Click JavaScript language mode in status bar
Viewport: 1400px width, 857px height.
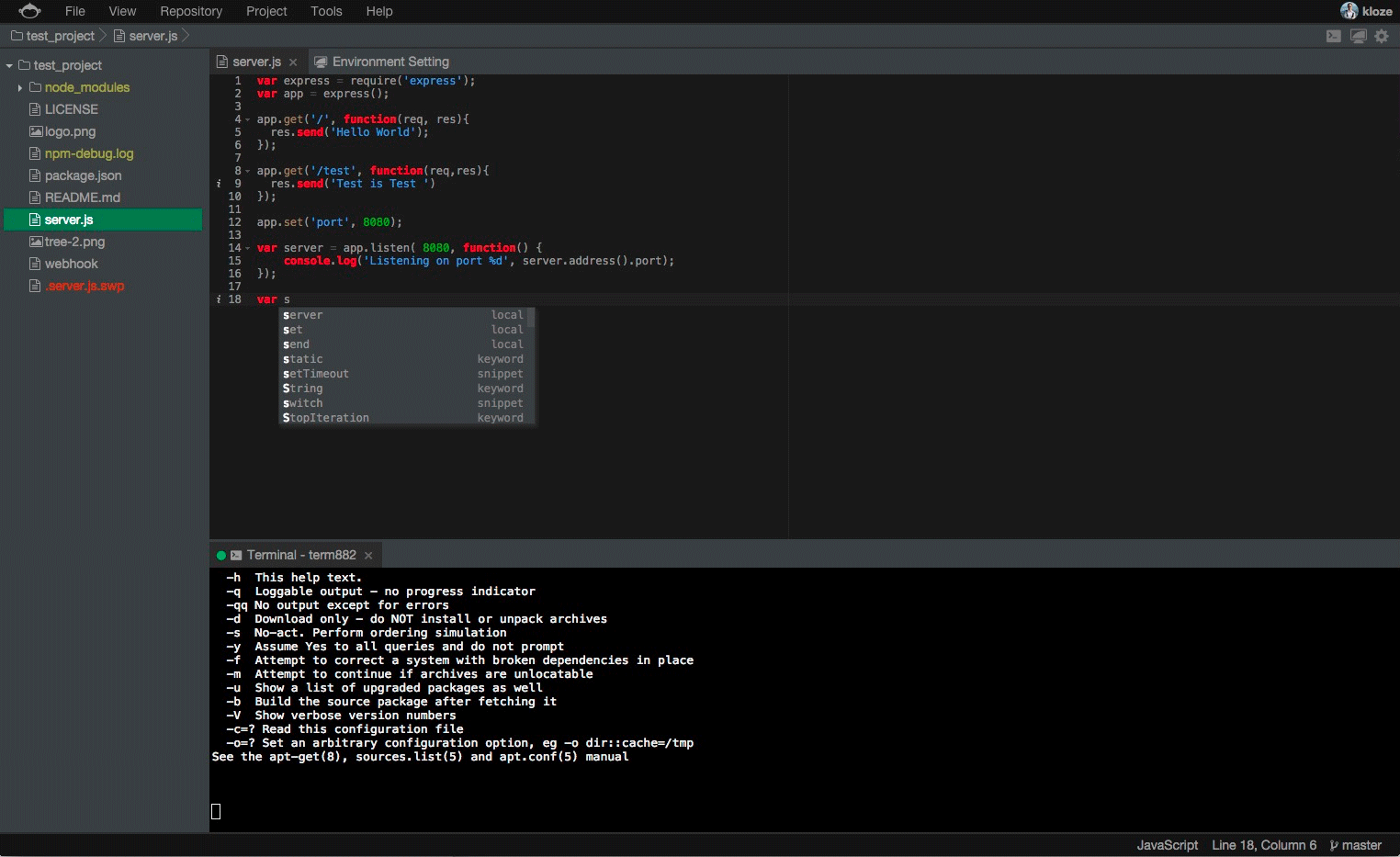1167,845
